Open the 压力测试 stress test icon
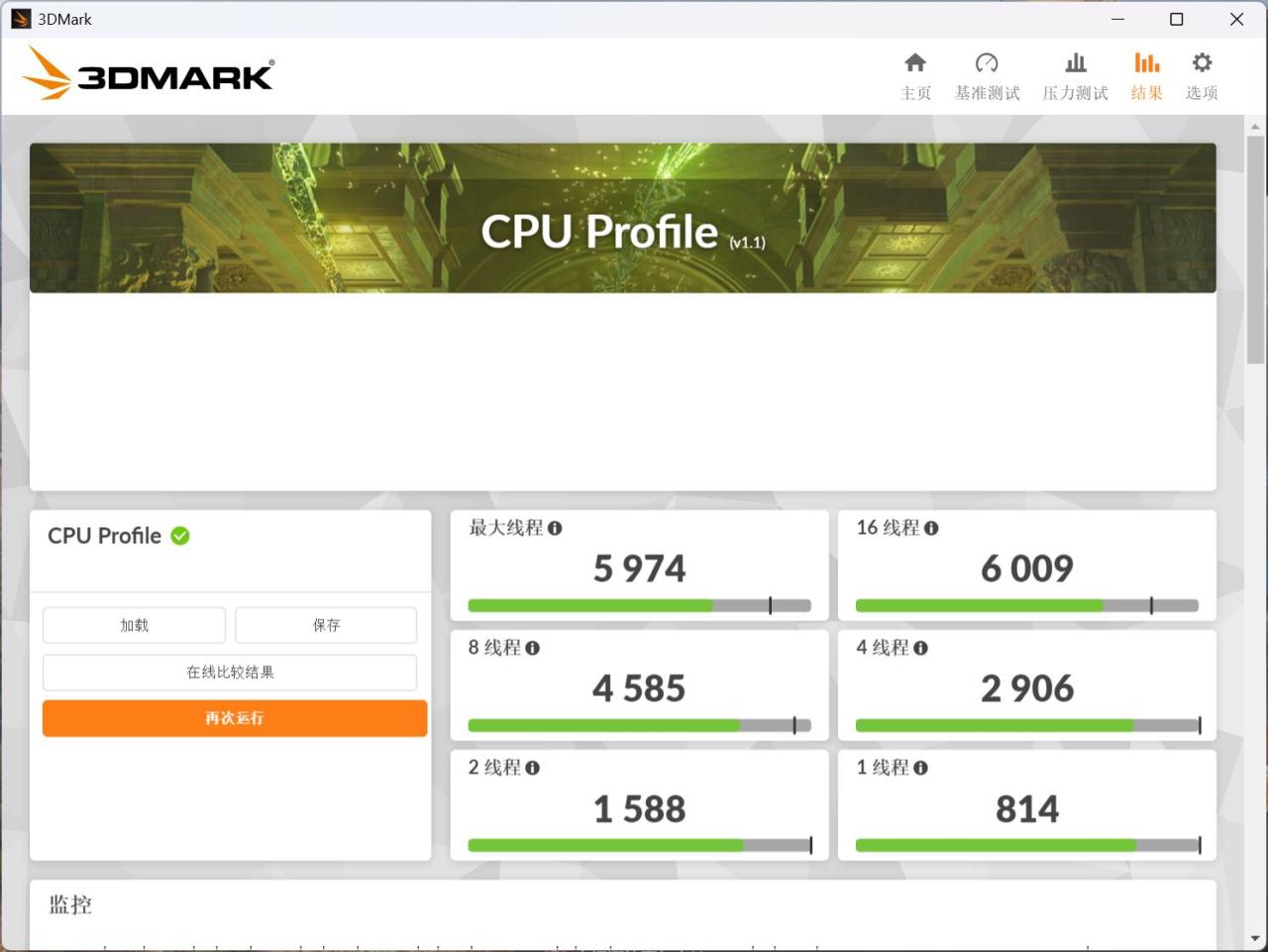 coord(1075,63)
